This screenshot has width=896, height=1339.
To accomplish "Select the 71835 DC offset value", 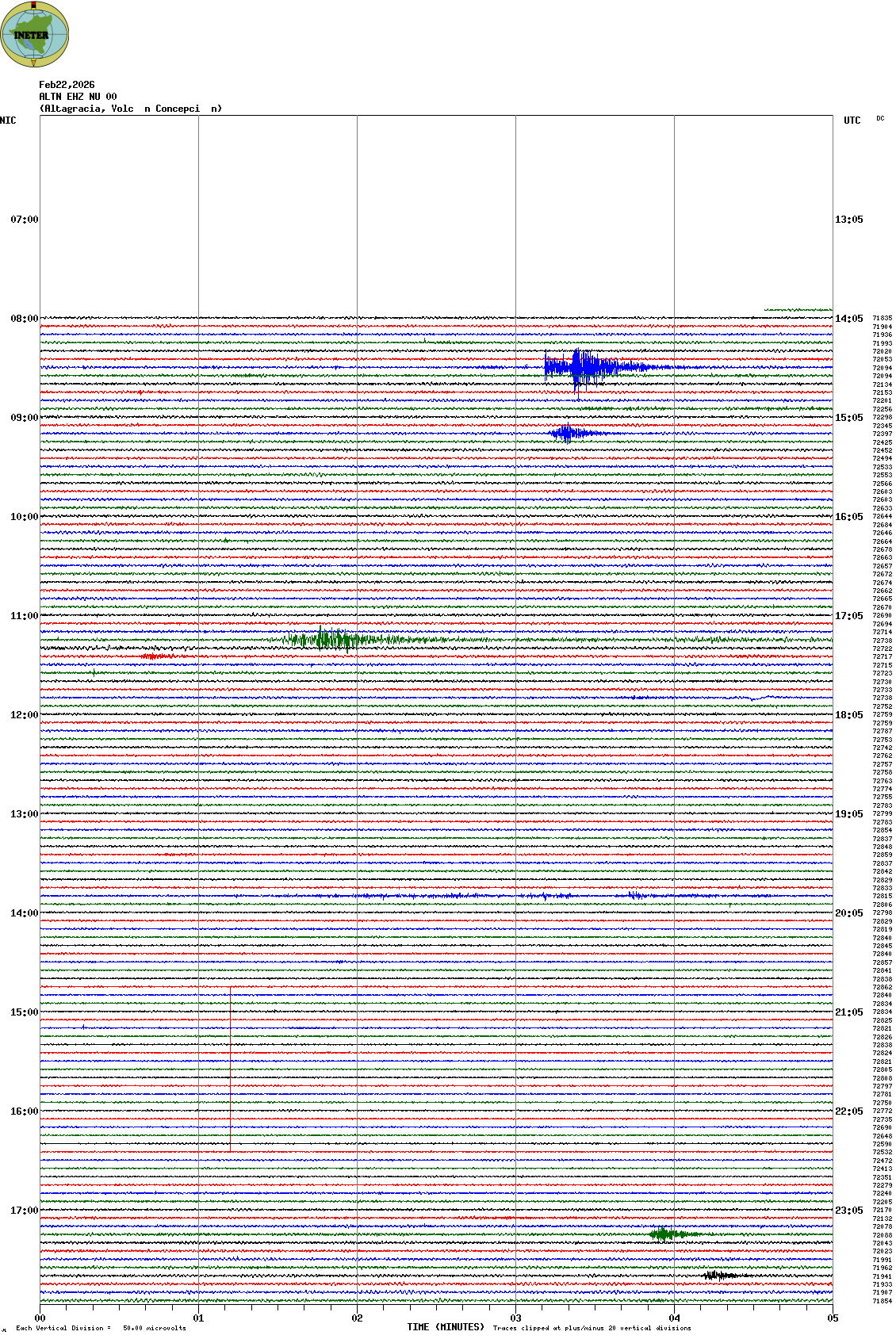I will [882, 318].
